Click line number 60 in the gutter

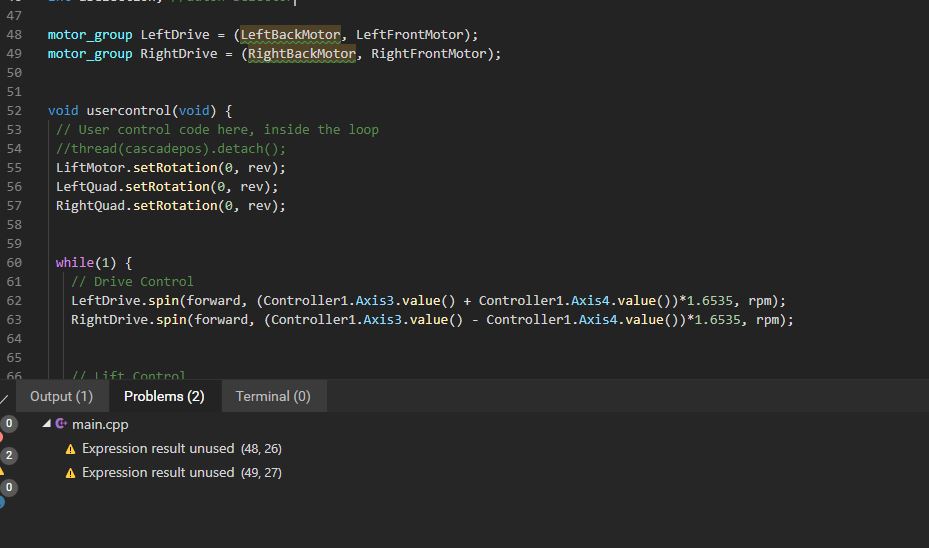point(14,263)
